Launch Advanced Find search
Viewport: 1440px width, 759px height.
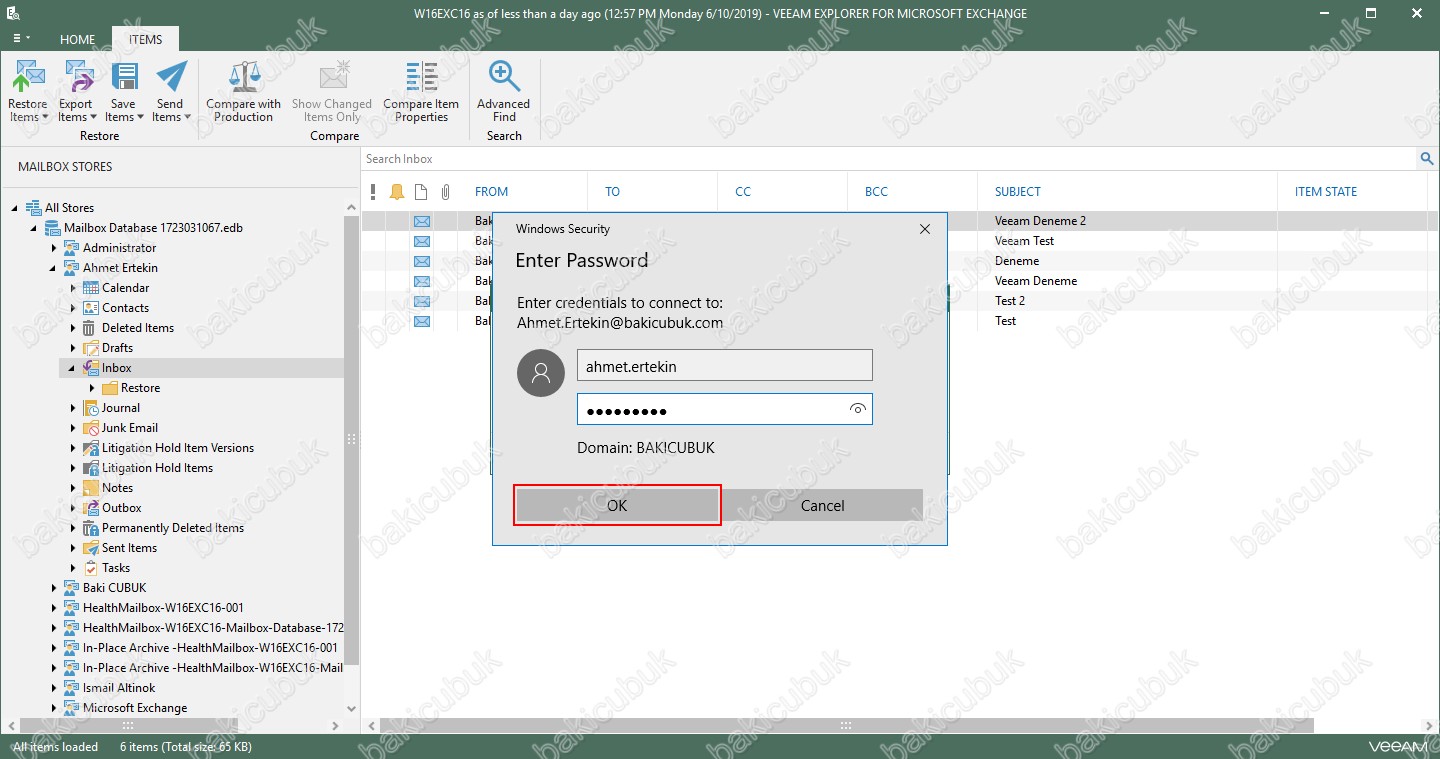click(x=504, y=91)
